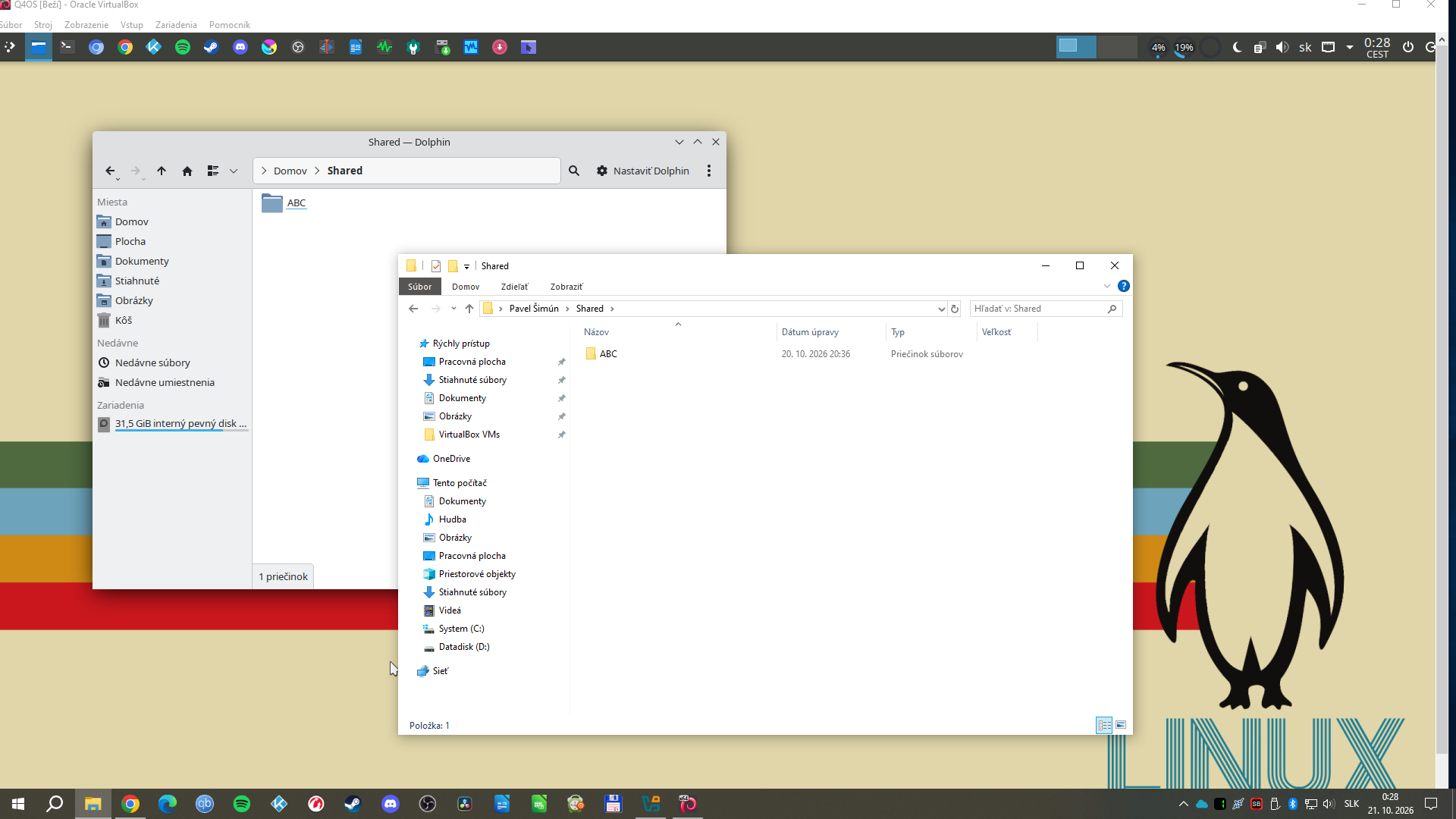This screenshot has width=1456, height=819.
Task: Click the Q4OS volume speaker icon
Action: click(1282, 47)
